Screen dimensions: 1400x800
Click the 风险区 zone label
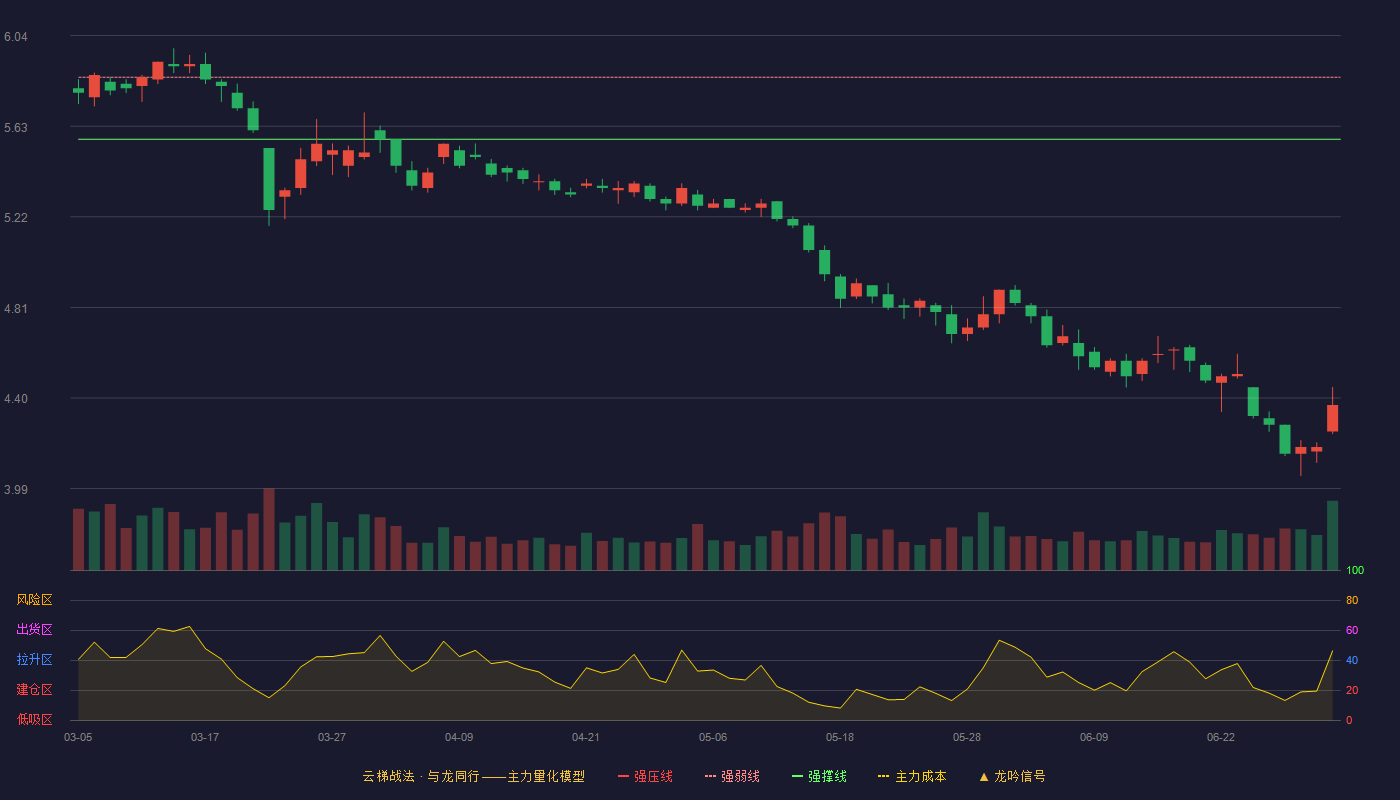pyautogui.click(x=34, y=600)
